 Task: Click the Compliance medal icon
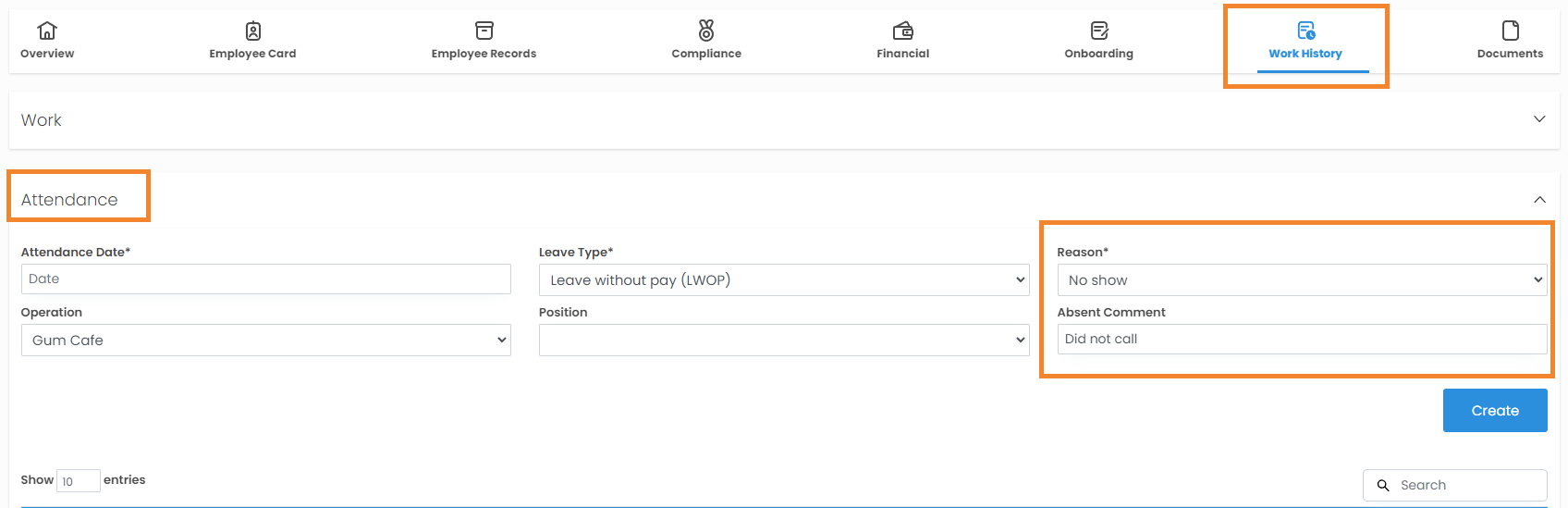(x=706, y=31)
